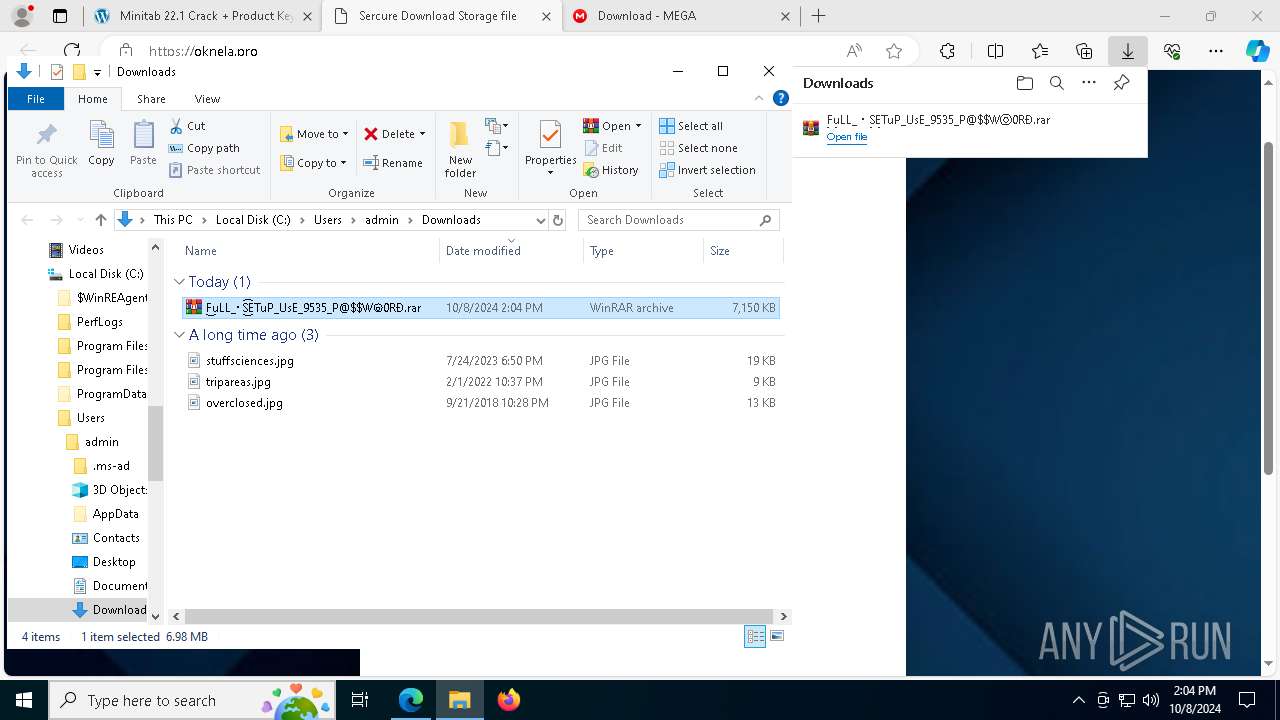Switch to Download - MEGA browser tab
Viewport: 1280px width, 720px height.
(x=682, y=16)
